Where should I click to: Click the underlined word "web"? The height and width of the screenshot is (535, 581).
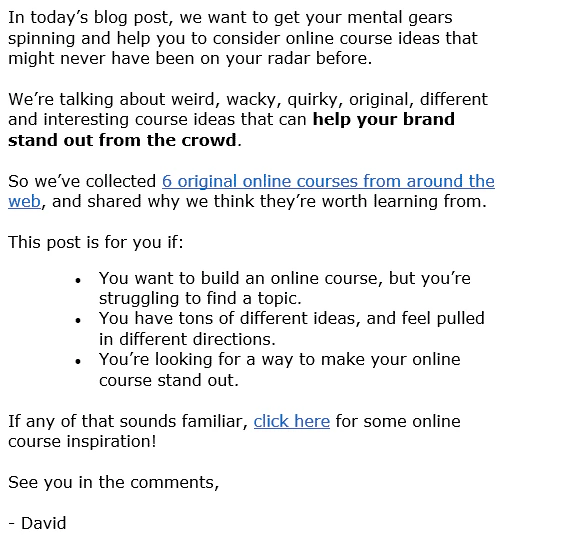(24, 202)
